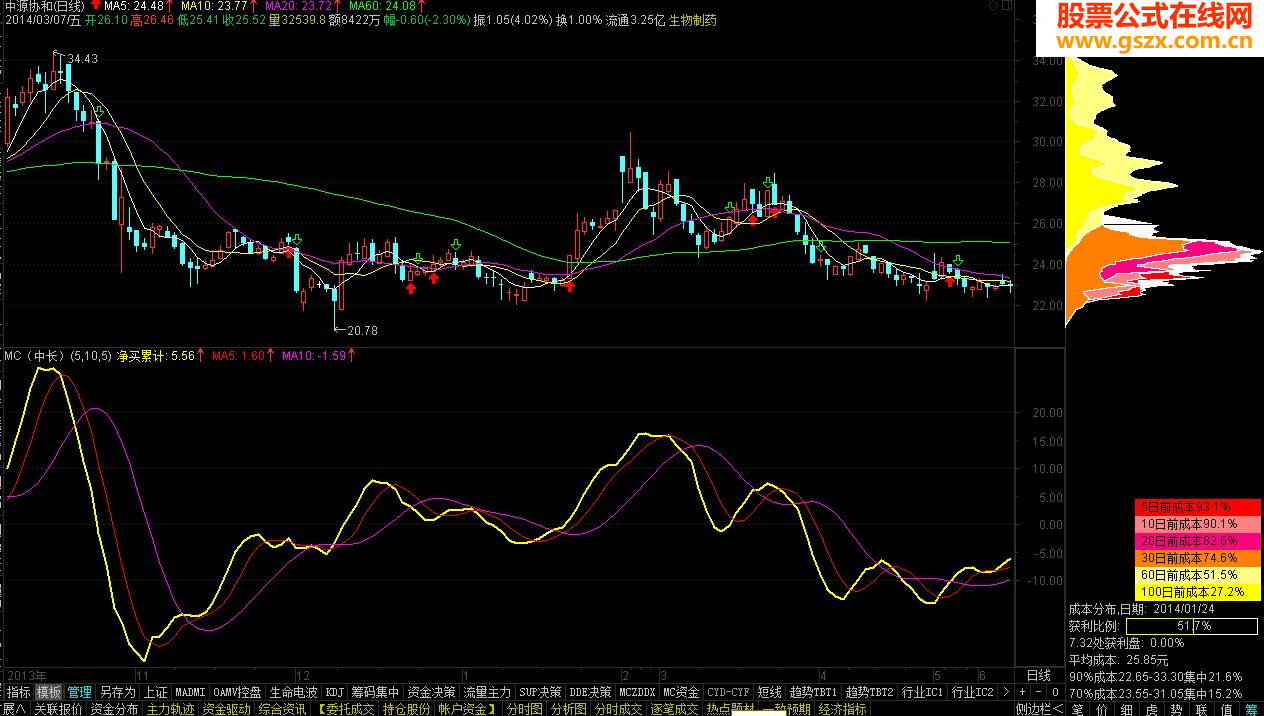
Task: Open the 关联报价 tab
Action: (x=58, y=709)
